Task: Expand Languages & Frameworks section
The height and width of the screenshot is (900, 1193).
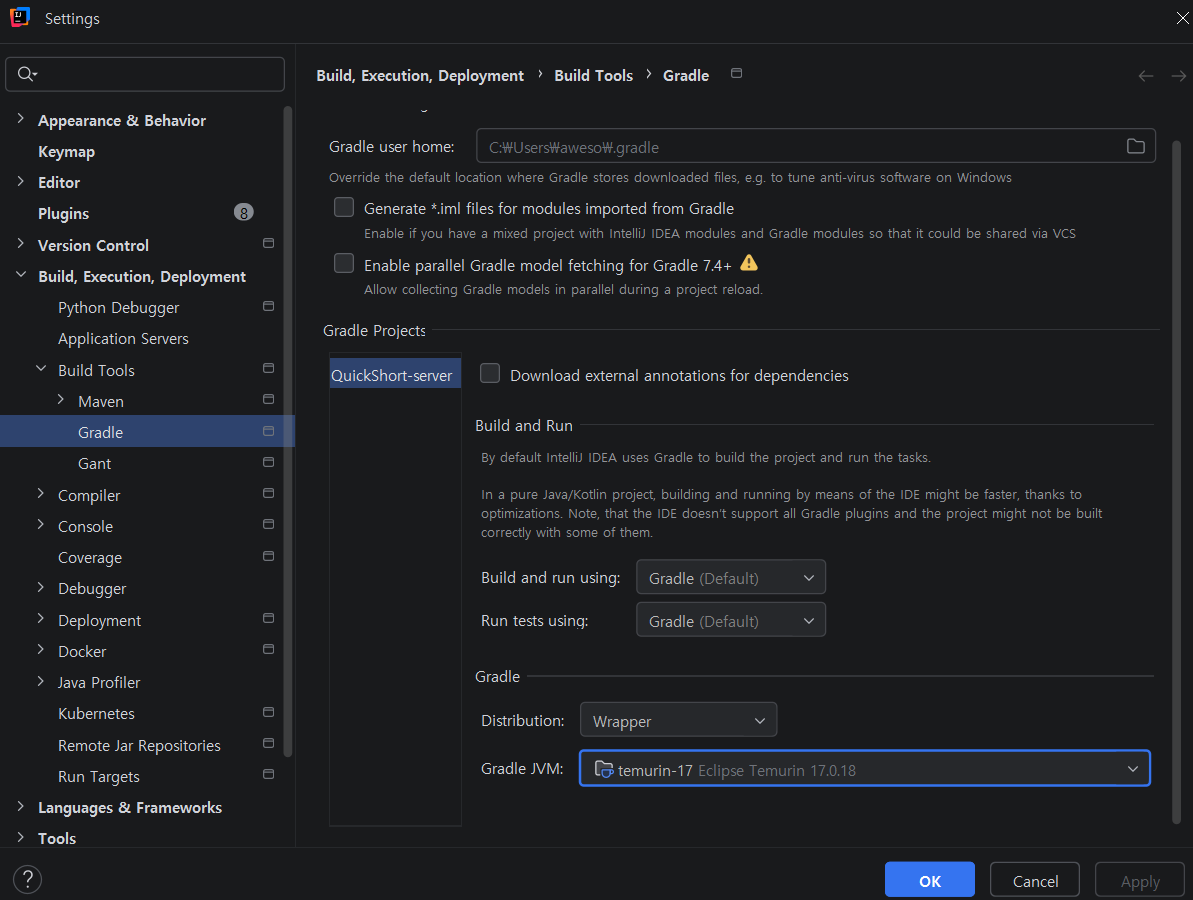Action: [21, 806]
